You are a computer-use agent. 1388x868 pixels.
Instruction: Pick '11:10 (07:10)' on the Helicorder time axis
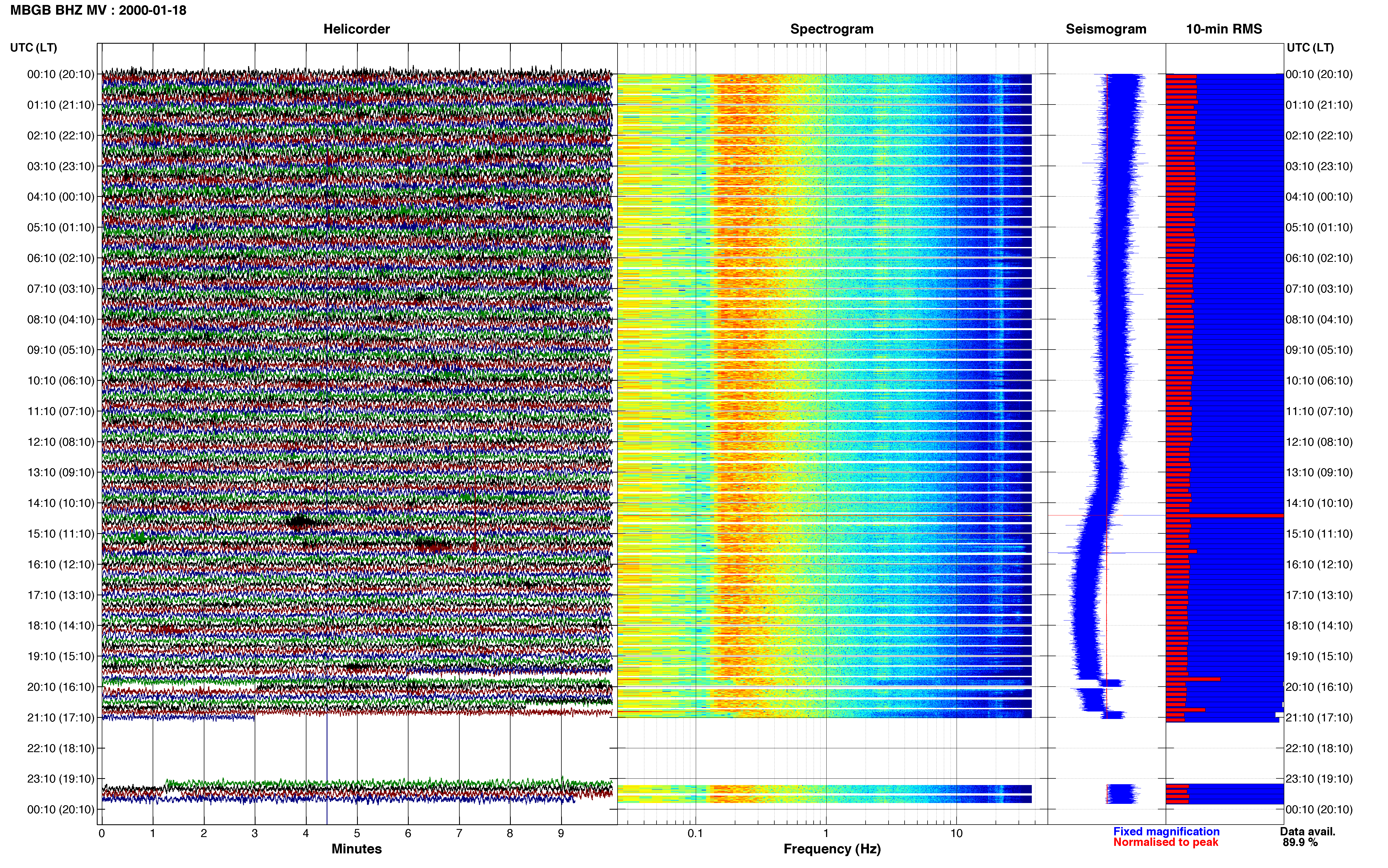point(61,412)
